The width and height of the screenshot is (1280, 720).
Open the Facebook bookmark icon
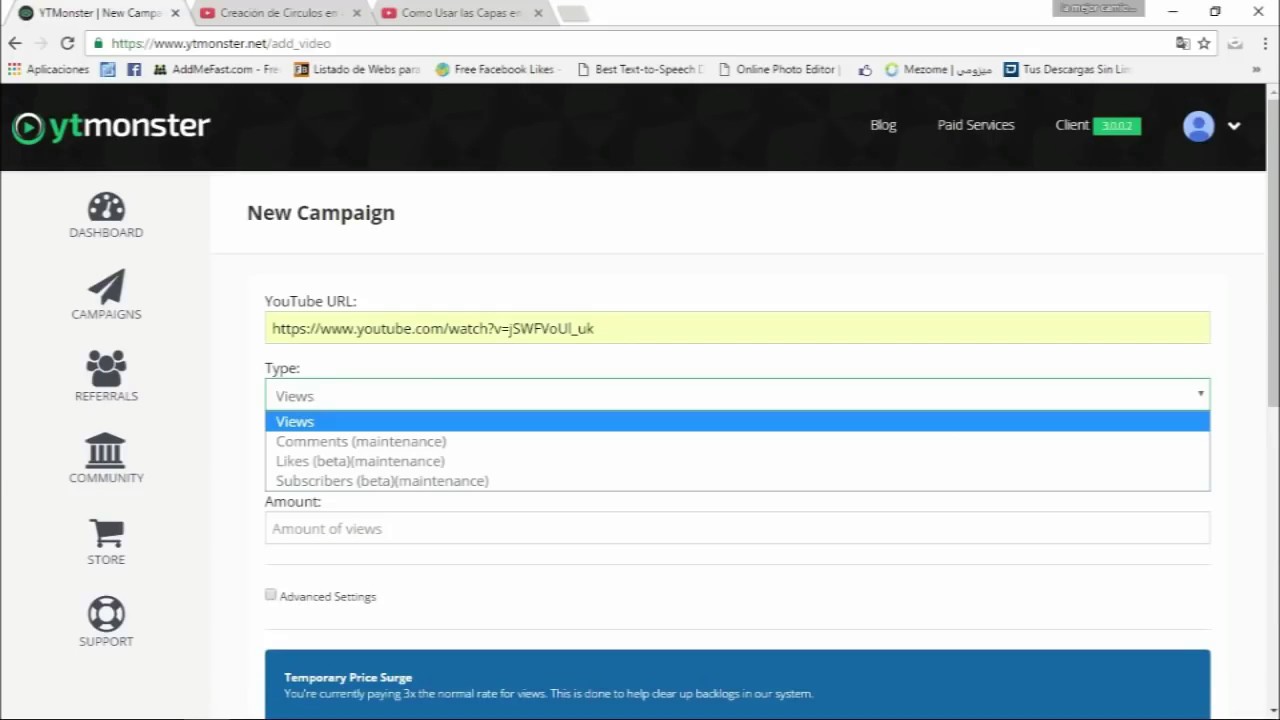pyautogui.click(x=134, y=69)
